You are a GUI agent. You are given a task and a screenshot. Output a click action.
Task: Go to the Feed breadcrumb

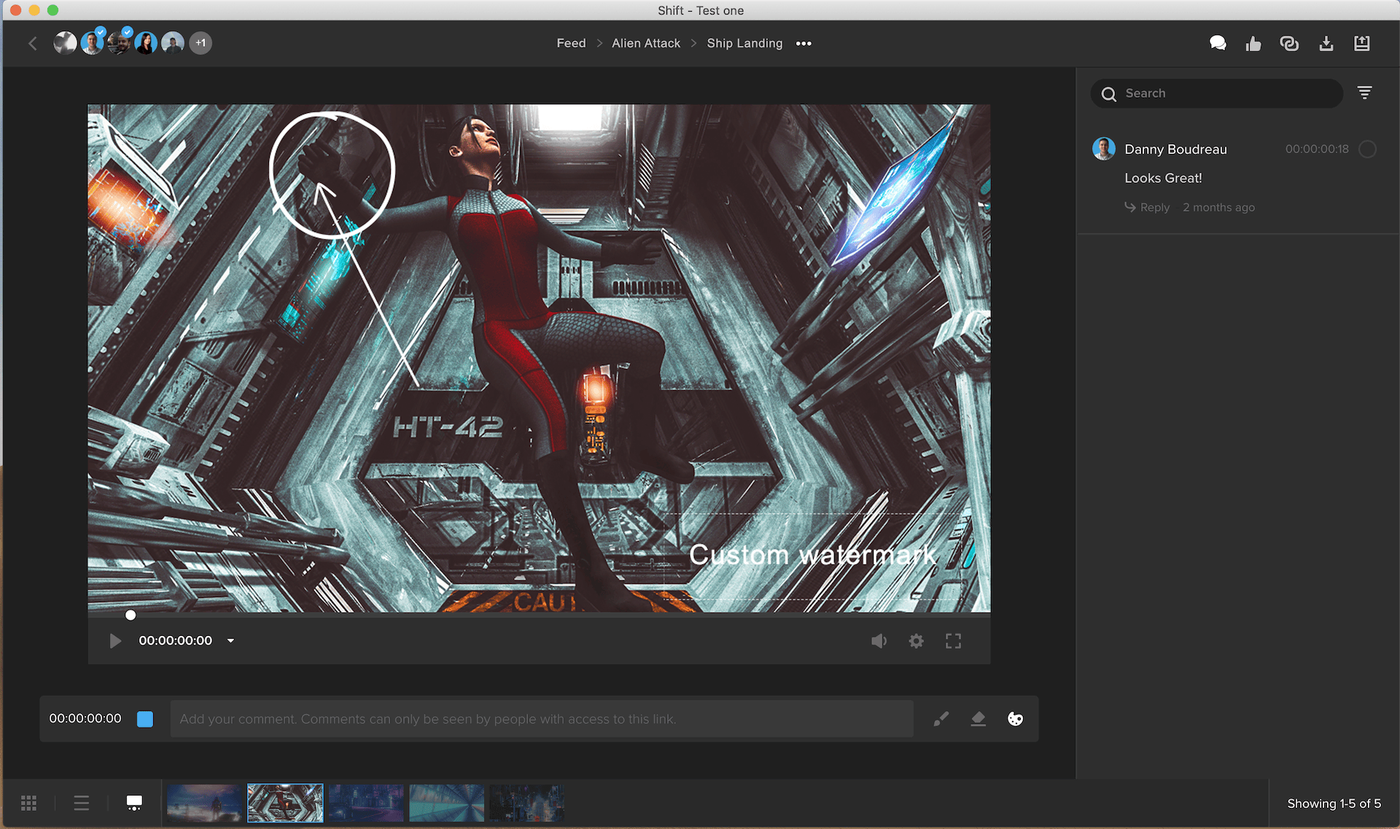click(571, 43)
